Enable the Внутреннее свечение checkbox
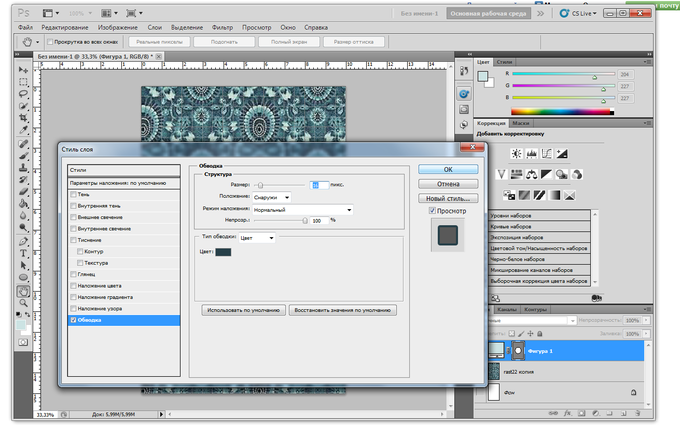 [73, 229]
